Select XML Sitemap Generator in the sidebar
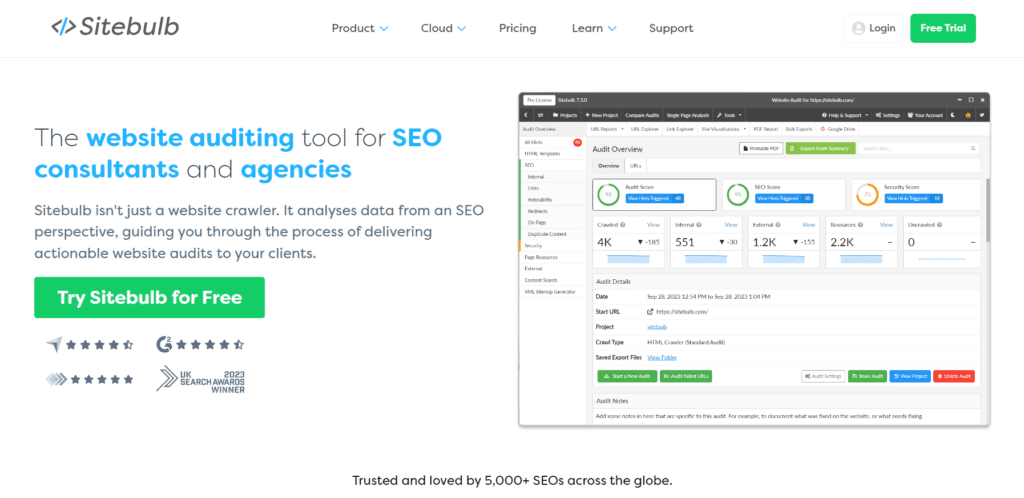The height and width of the screenshot is (498, 1024). point(552,292)
